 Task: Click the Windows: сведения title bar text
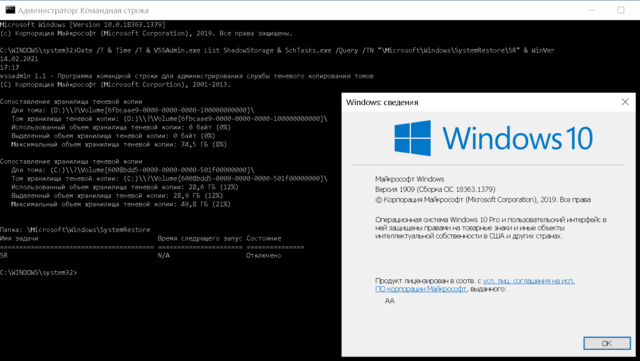click(x=382, y=102)
